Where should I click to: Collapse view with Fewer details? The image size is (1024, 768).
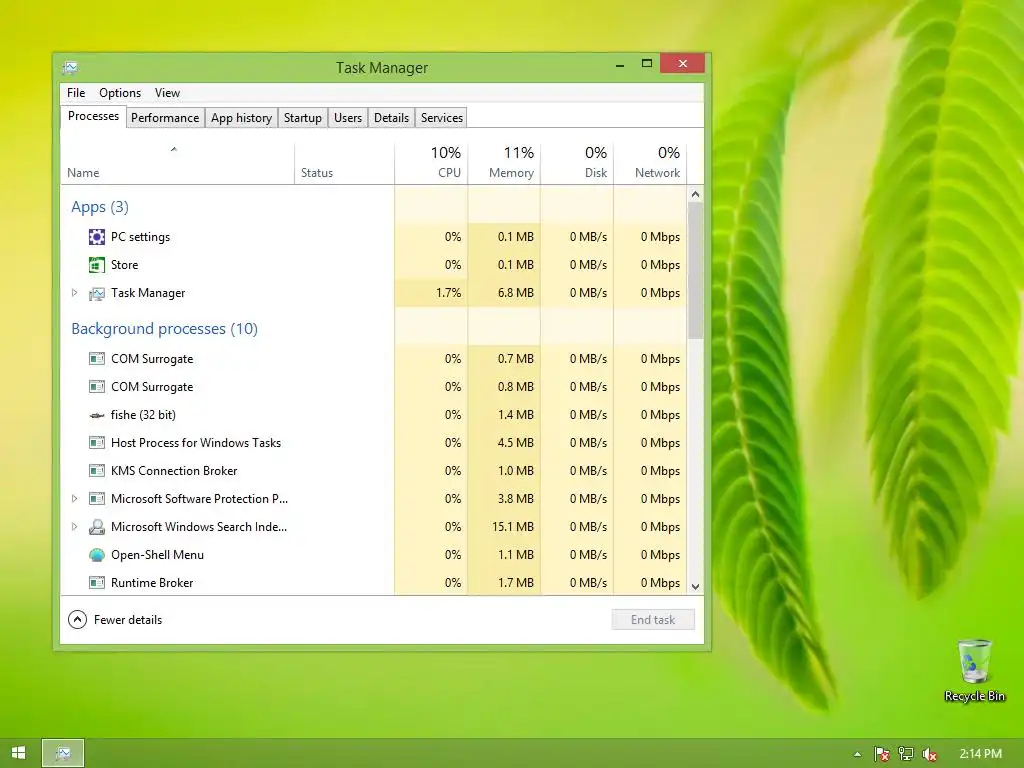[x=115, y=620]
